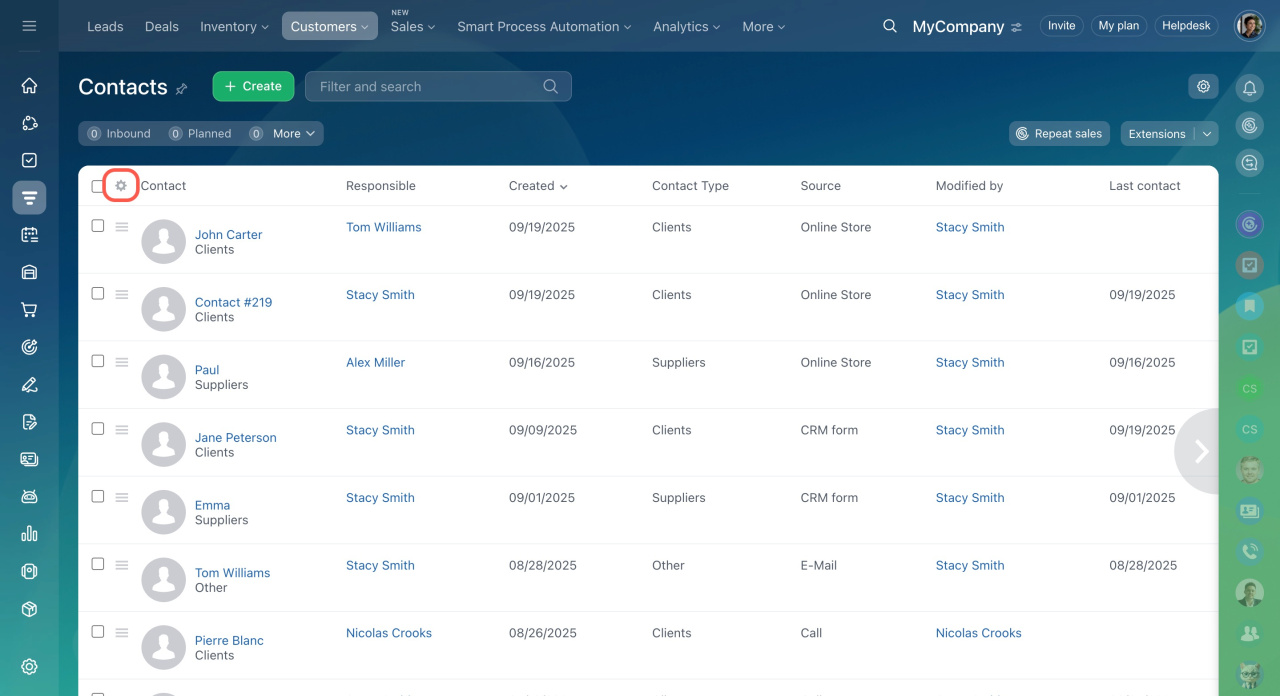Screen dimensions: 1280x696
Task: Open the settings gear above Extensions button
Action: click(x=1203, y=87)
